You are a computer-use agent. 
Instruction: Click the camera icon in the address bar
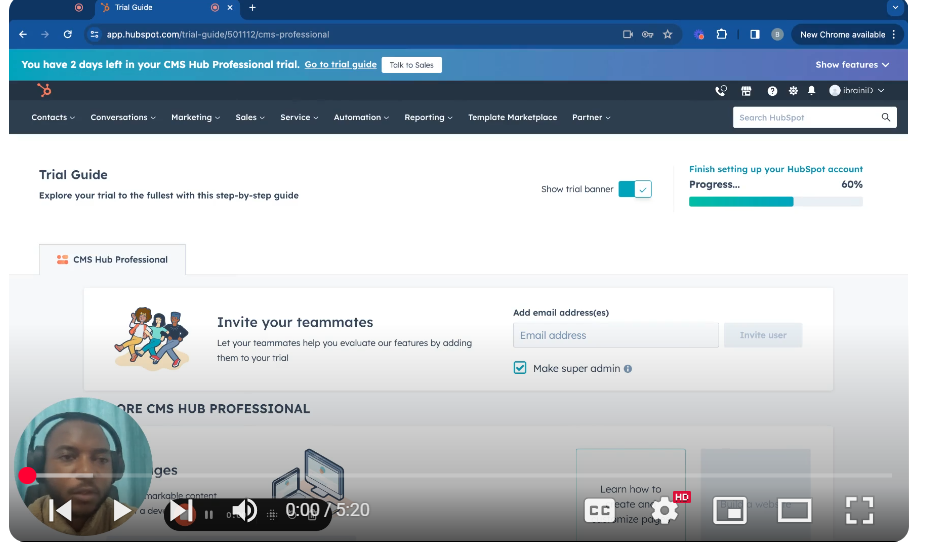pyautogui.click(x=628, y=34)
